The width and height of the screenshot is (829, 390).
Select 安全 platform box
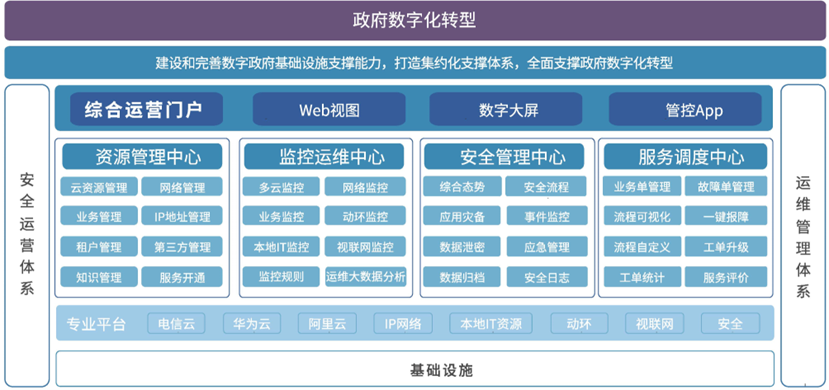click(730, 323)
